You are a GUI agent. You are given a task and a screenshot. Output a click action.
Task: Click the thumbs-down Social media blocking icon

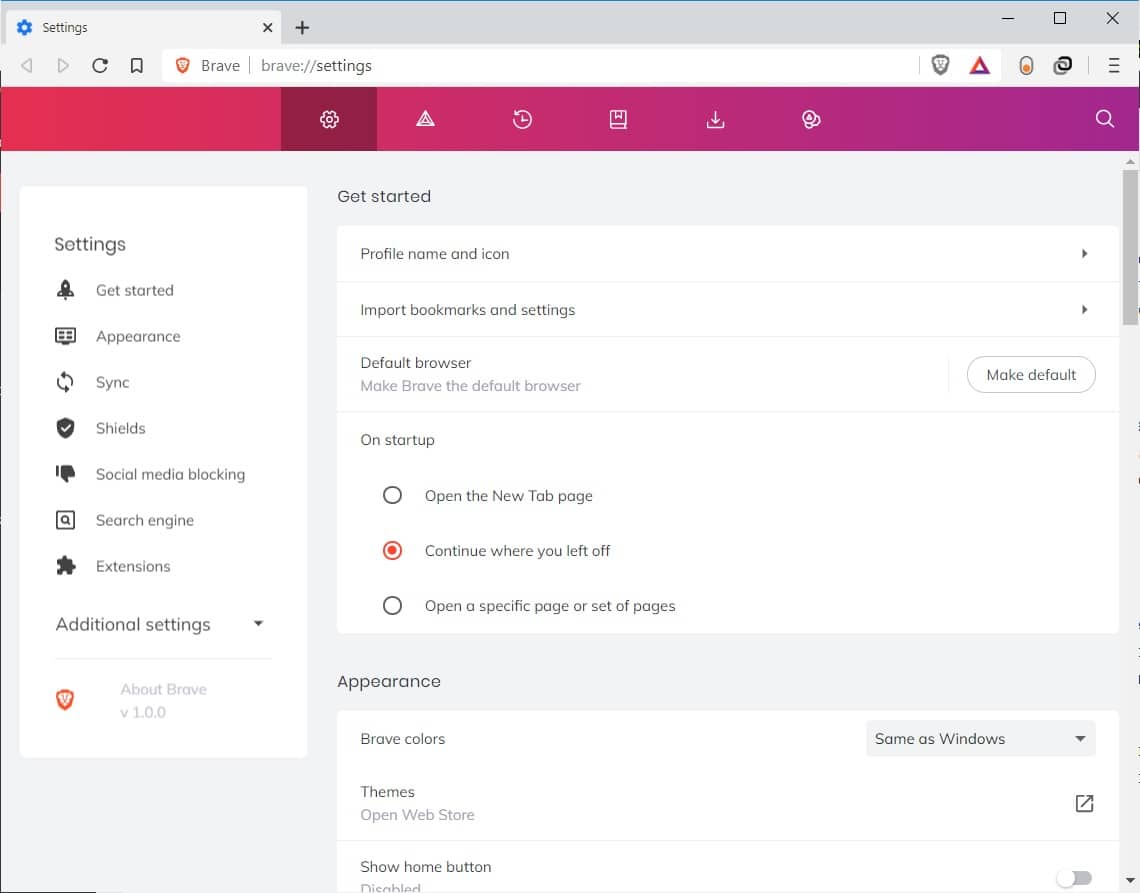[65, 473]
